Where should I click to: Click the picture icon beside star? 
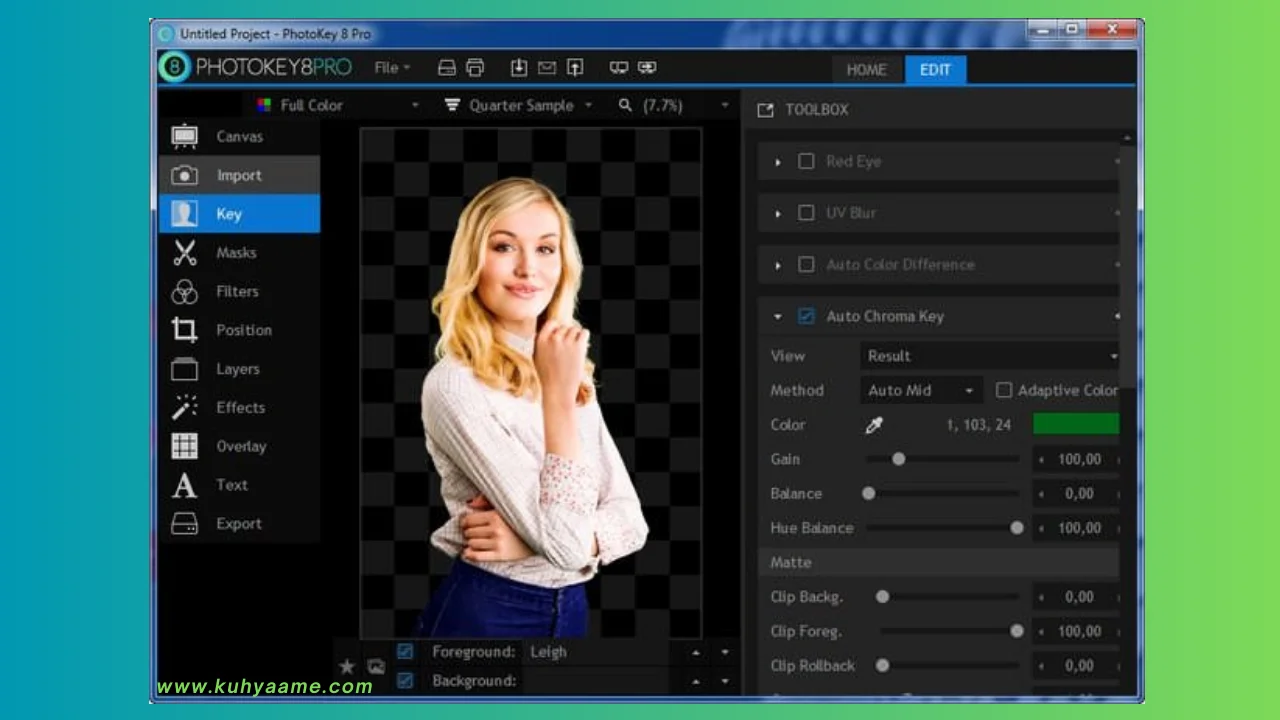[x=376, y=666]
